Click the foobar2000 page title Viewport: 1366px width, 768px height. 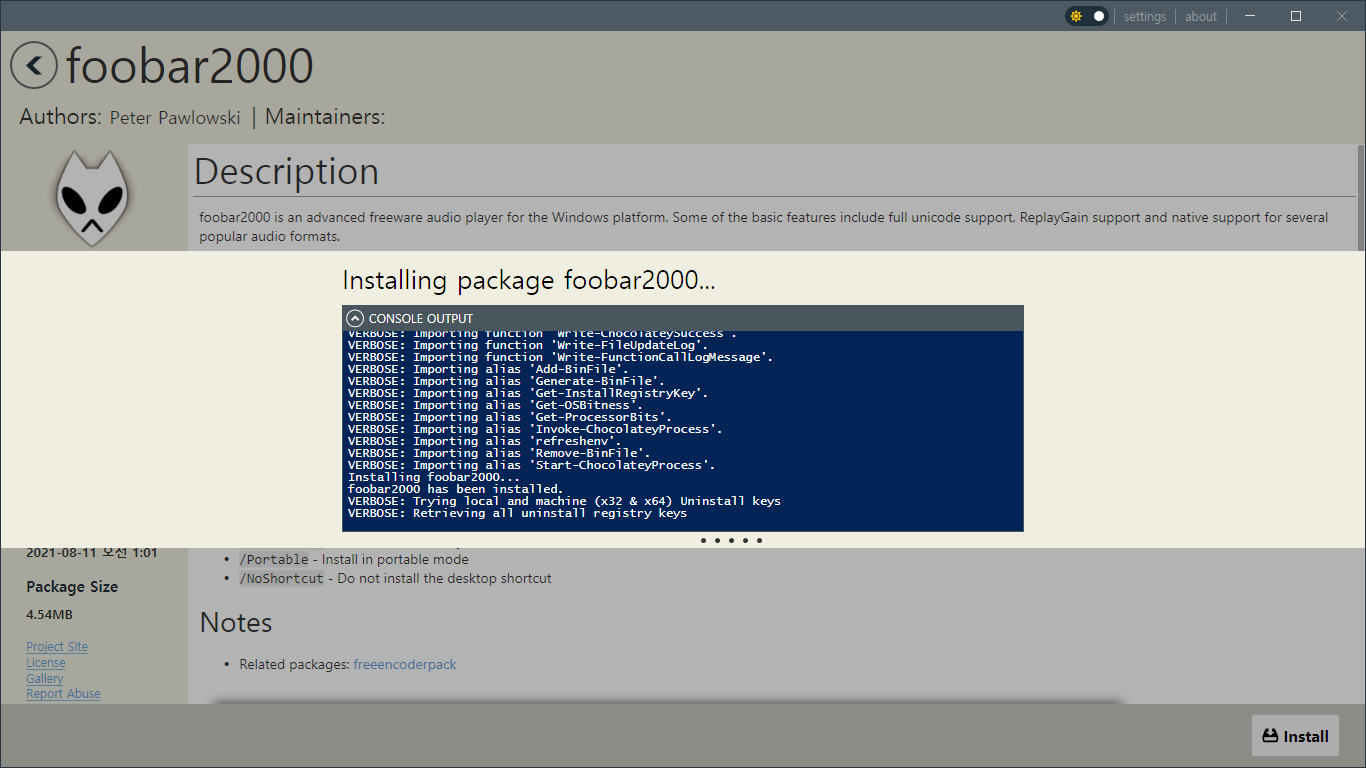tap(190, 66)
